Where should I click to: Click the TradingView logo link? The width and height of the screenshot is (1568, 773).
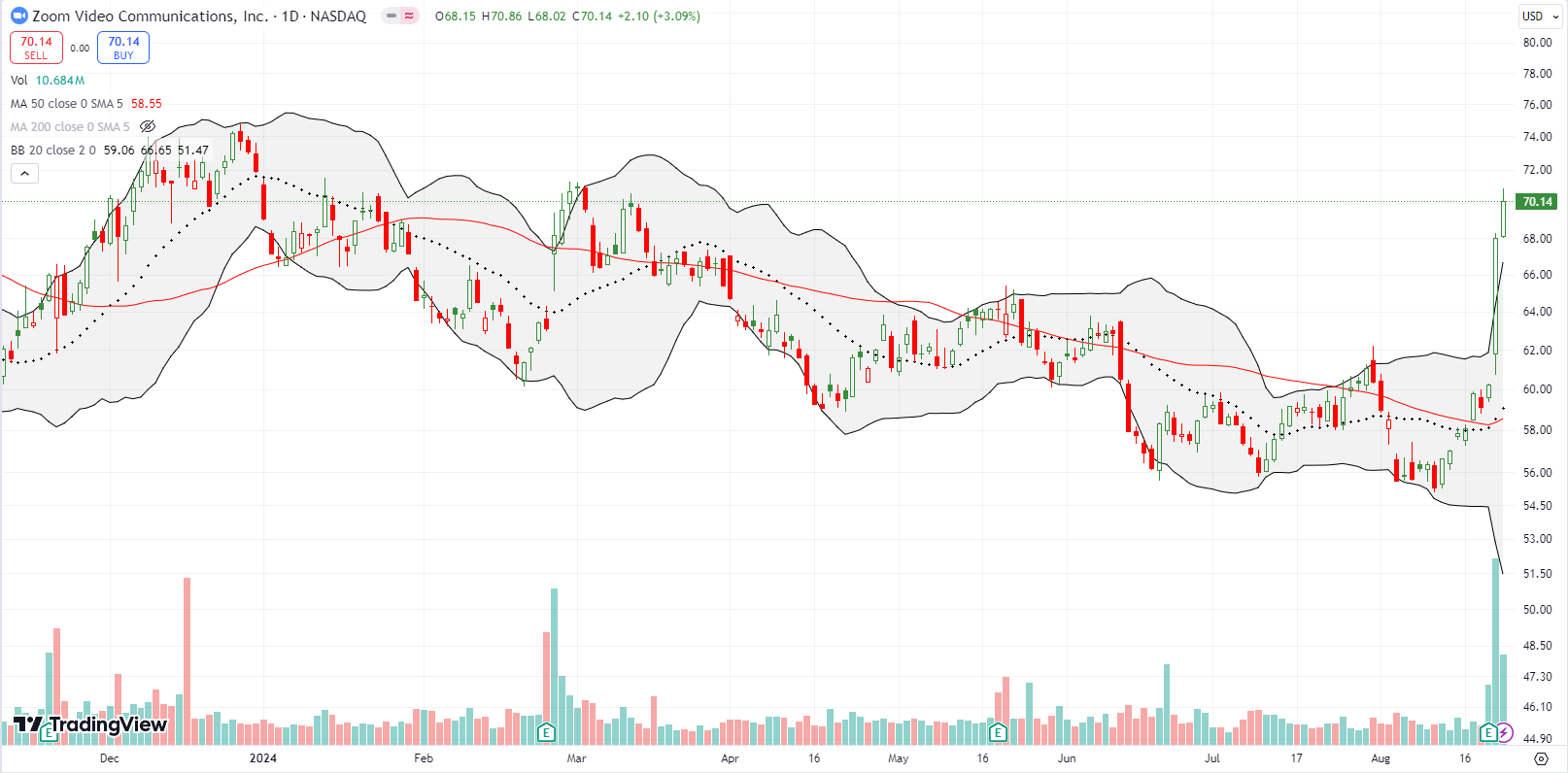click(90, 724)
